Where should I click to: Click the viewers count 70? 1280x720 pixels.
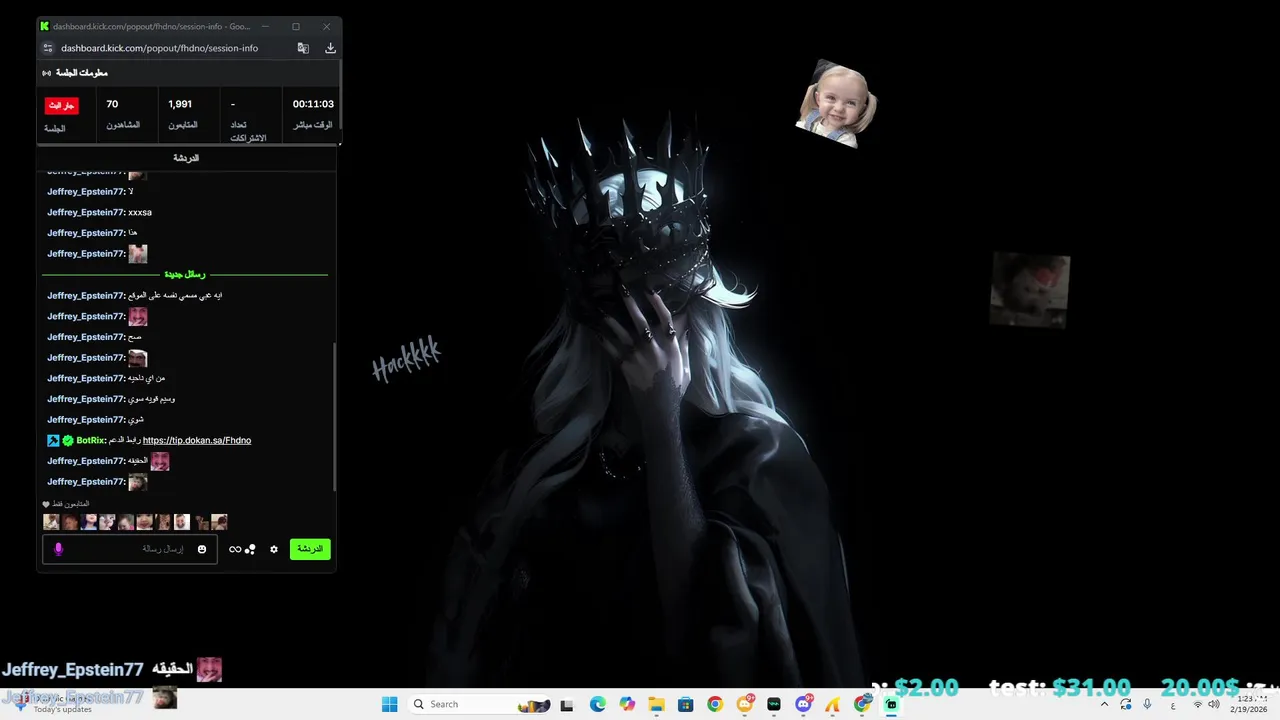(112, 104)
